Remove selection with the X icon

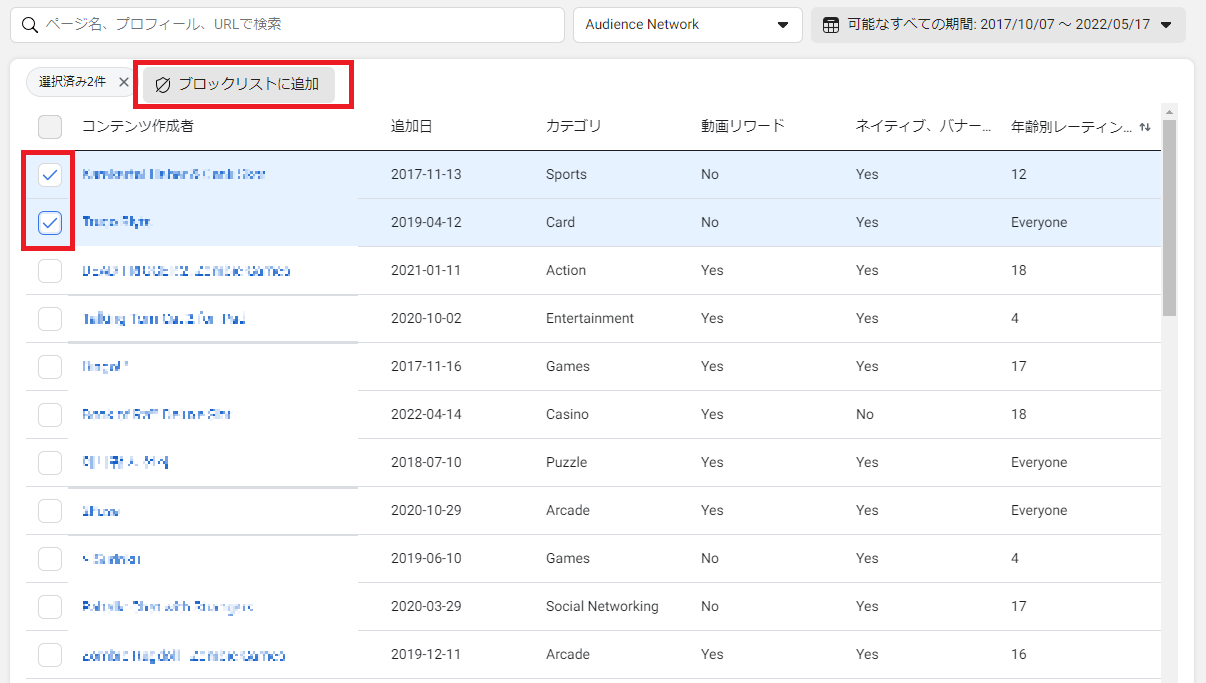[x=124, y=82]
